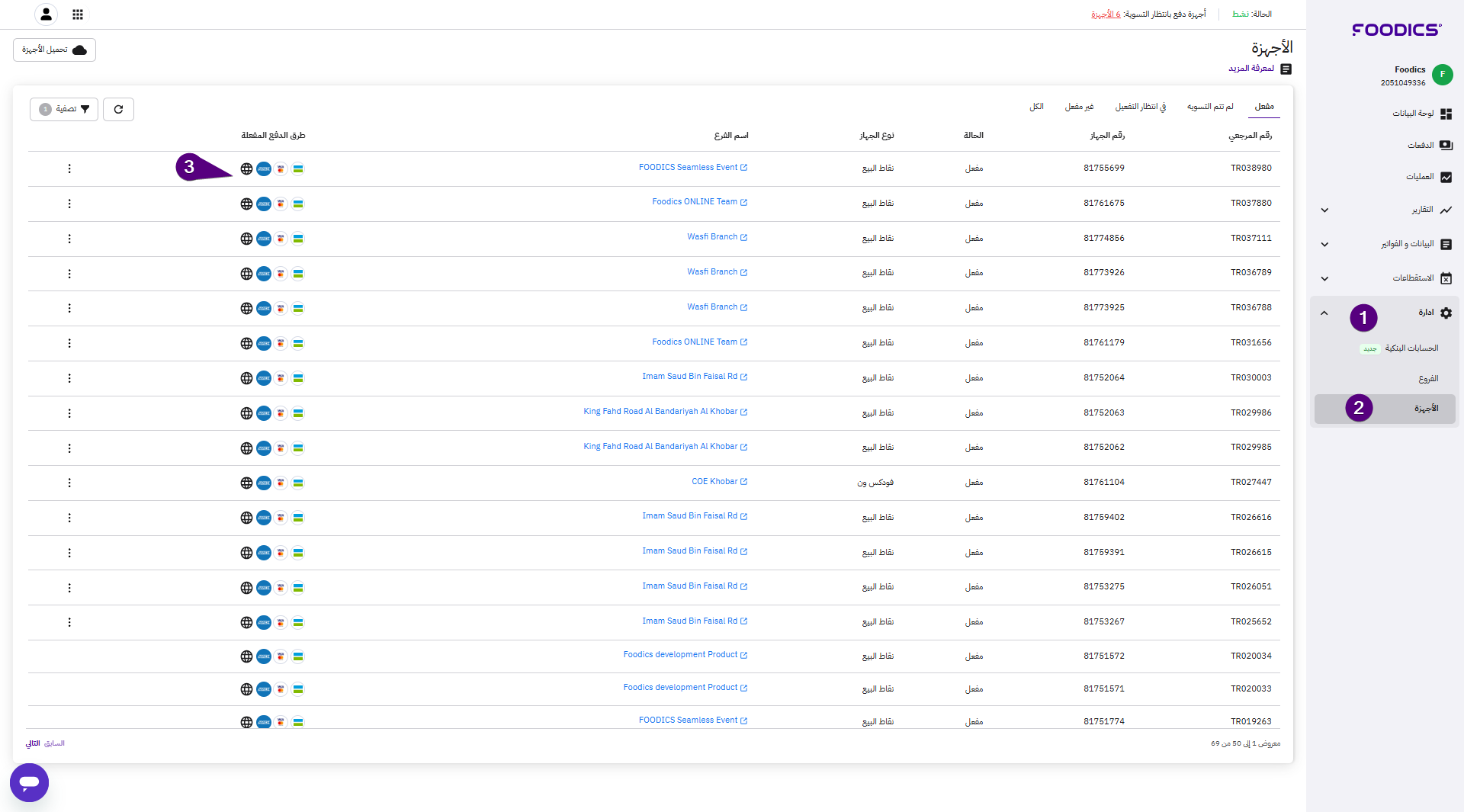Click the 6 الأجهزة pending settlement link

(x=1106, y=14)
